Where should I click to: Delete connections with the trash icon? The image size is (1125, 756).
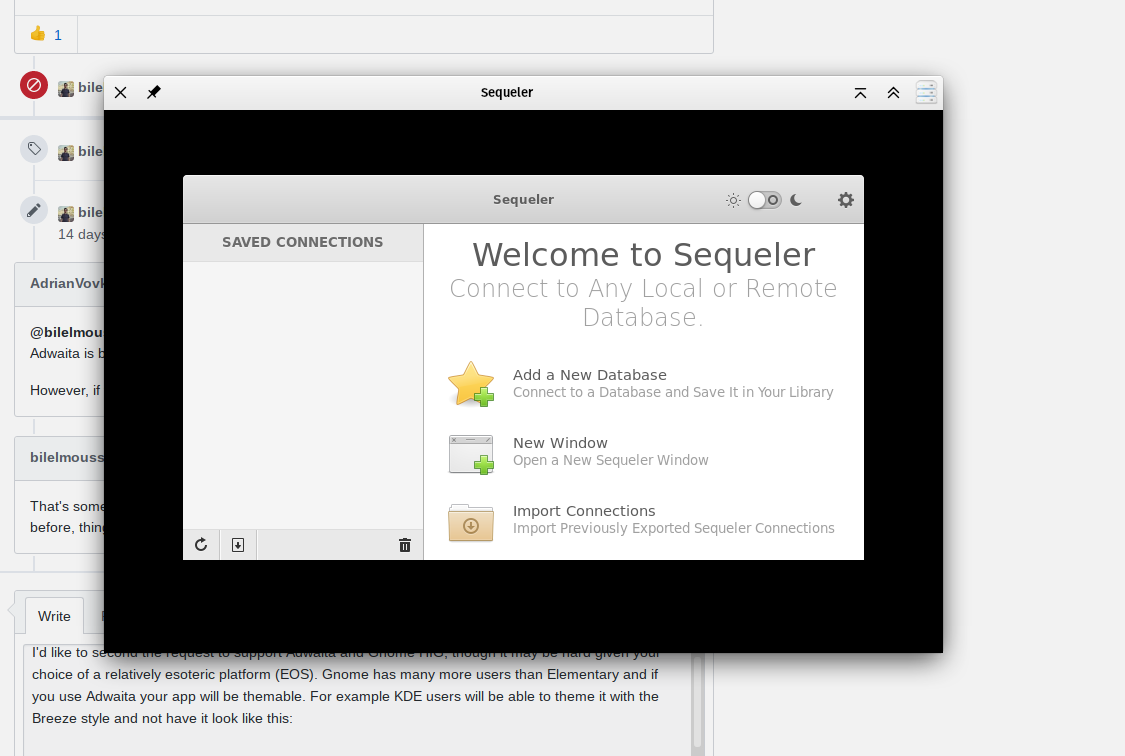(x=405, y=545)
